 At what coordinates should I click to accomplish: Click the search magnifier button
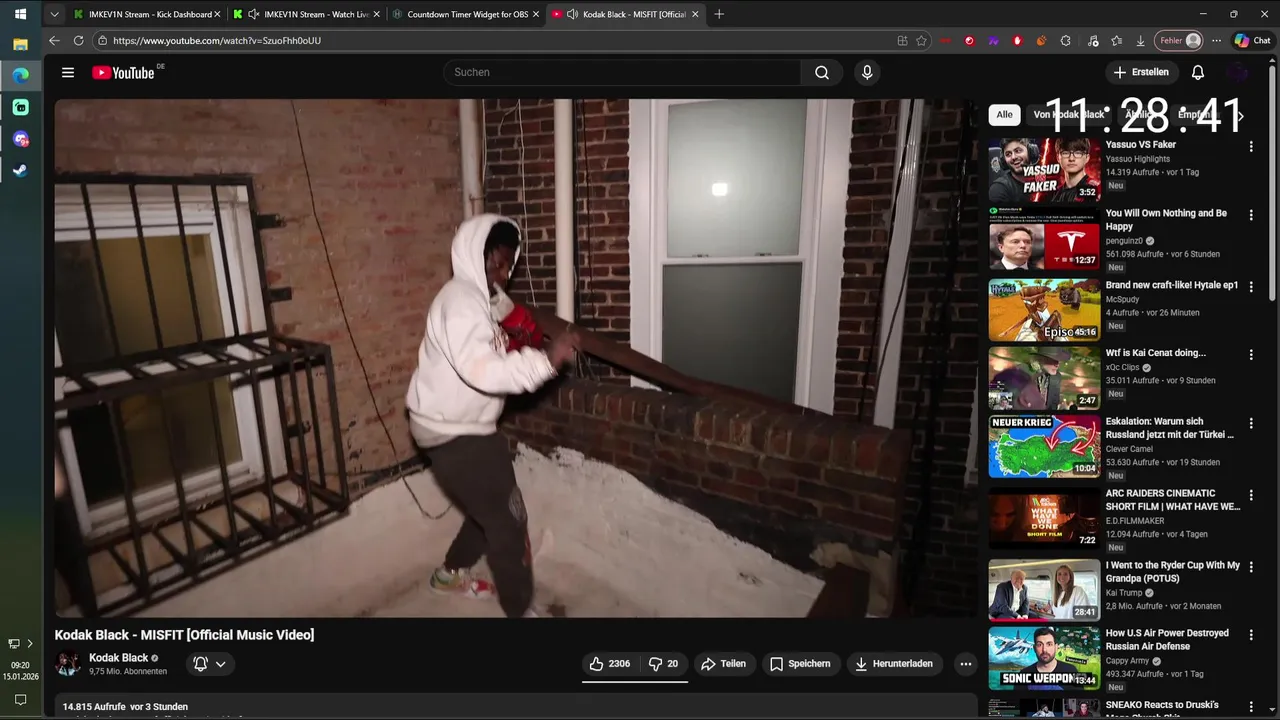[822, 72]
